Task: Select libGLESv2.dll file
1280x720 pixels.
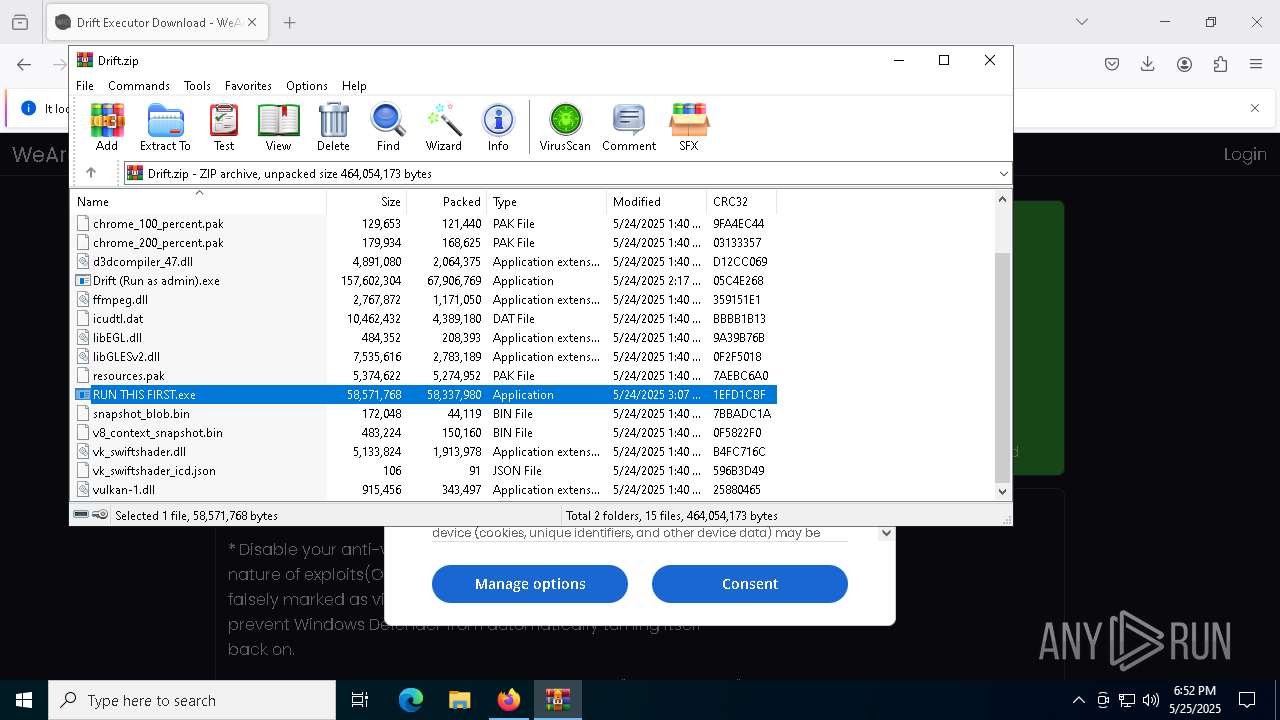Action: point(425,357)
